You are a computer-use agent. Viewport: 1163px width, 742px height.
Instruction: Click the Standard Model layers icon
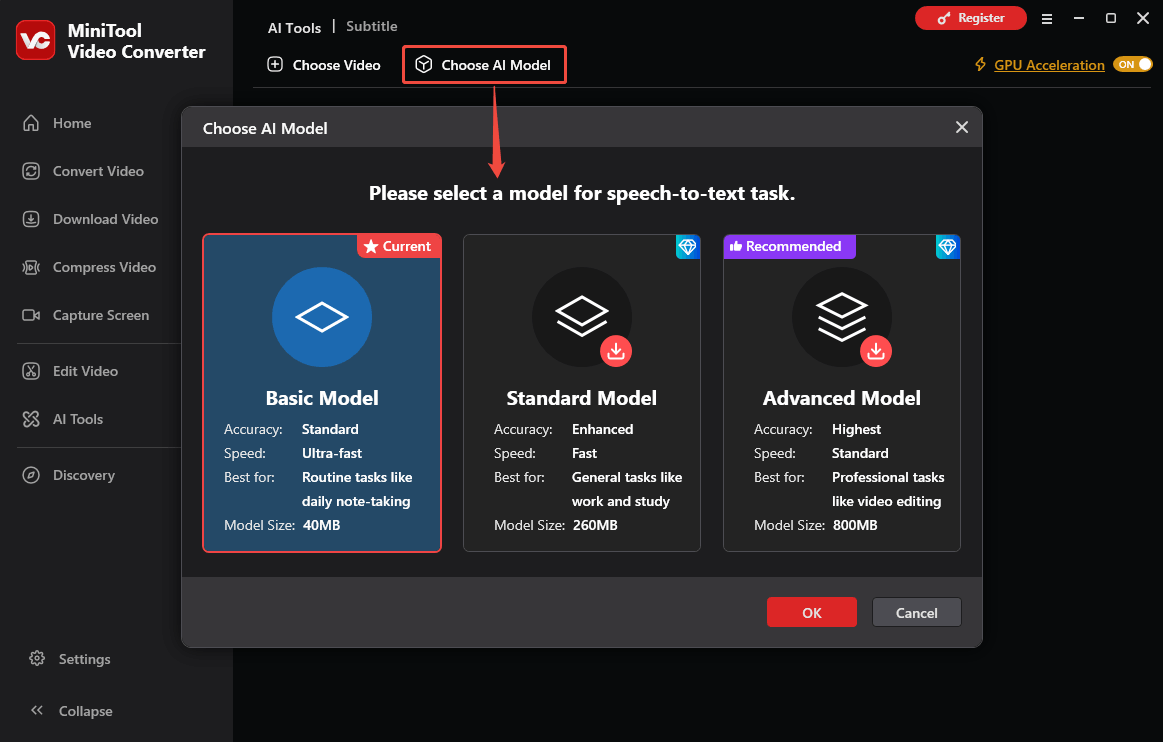[582, 315]
